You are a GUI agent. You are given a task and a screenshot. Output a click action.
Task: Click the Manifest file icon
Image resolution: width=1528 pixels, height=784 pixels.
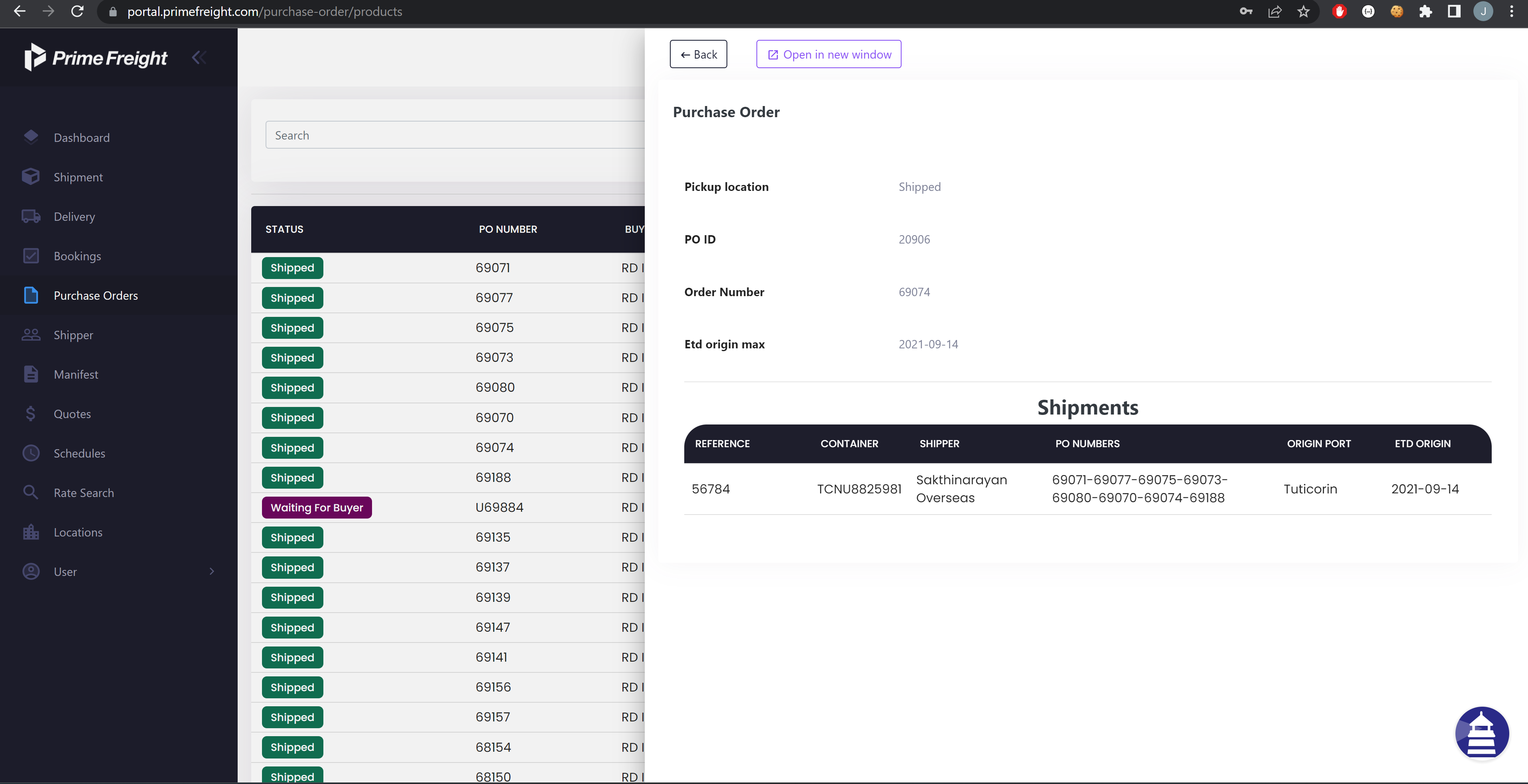click(x=31, y=374)
